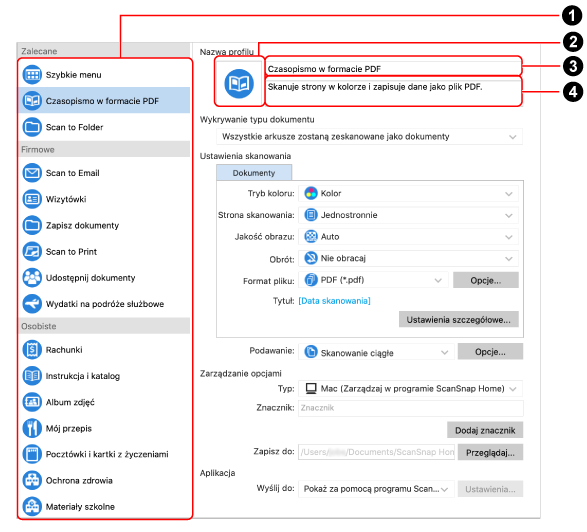Expand the Format pliku PDF dropdown
This screenshot has width=587, height=532.
[373, 280]
